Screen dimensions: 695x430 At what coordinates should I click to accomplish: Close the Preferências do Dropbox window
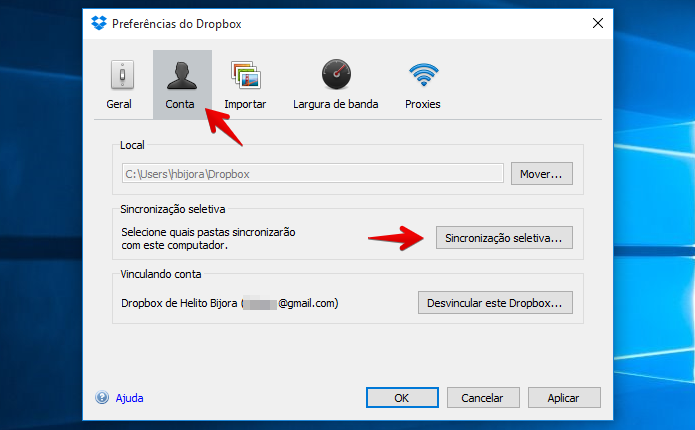598,23
